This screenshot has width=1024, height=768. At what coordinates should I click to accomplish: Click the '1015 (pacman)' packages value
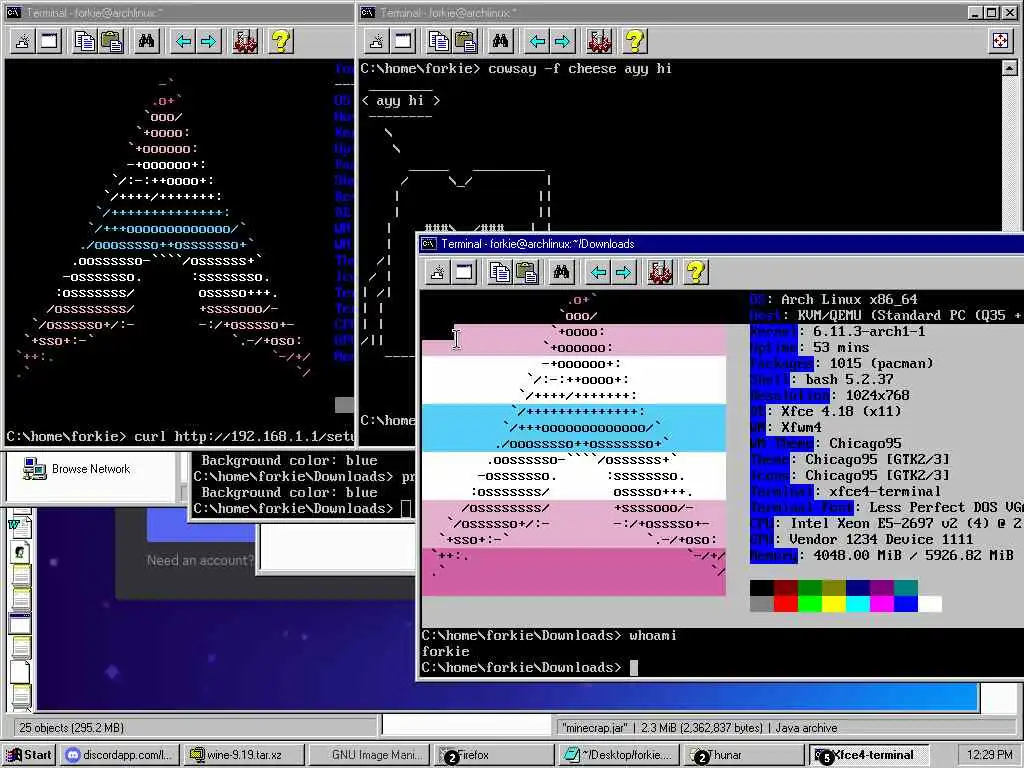point(882,363)
